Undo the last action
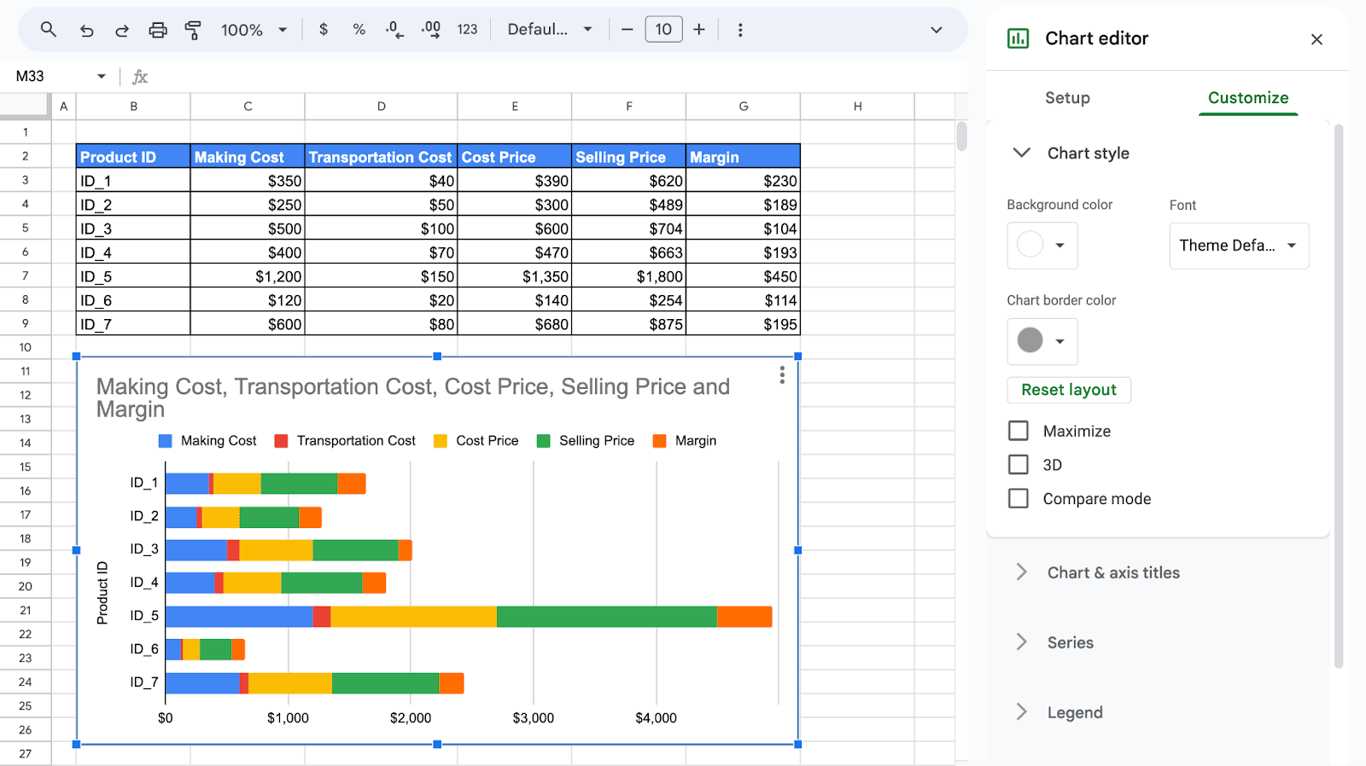The height and width of the screenshot is (766, 1366). tap(86, 30)
